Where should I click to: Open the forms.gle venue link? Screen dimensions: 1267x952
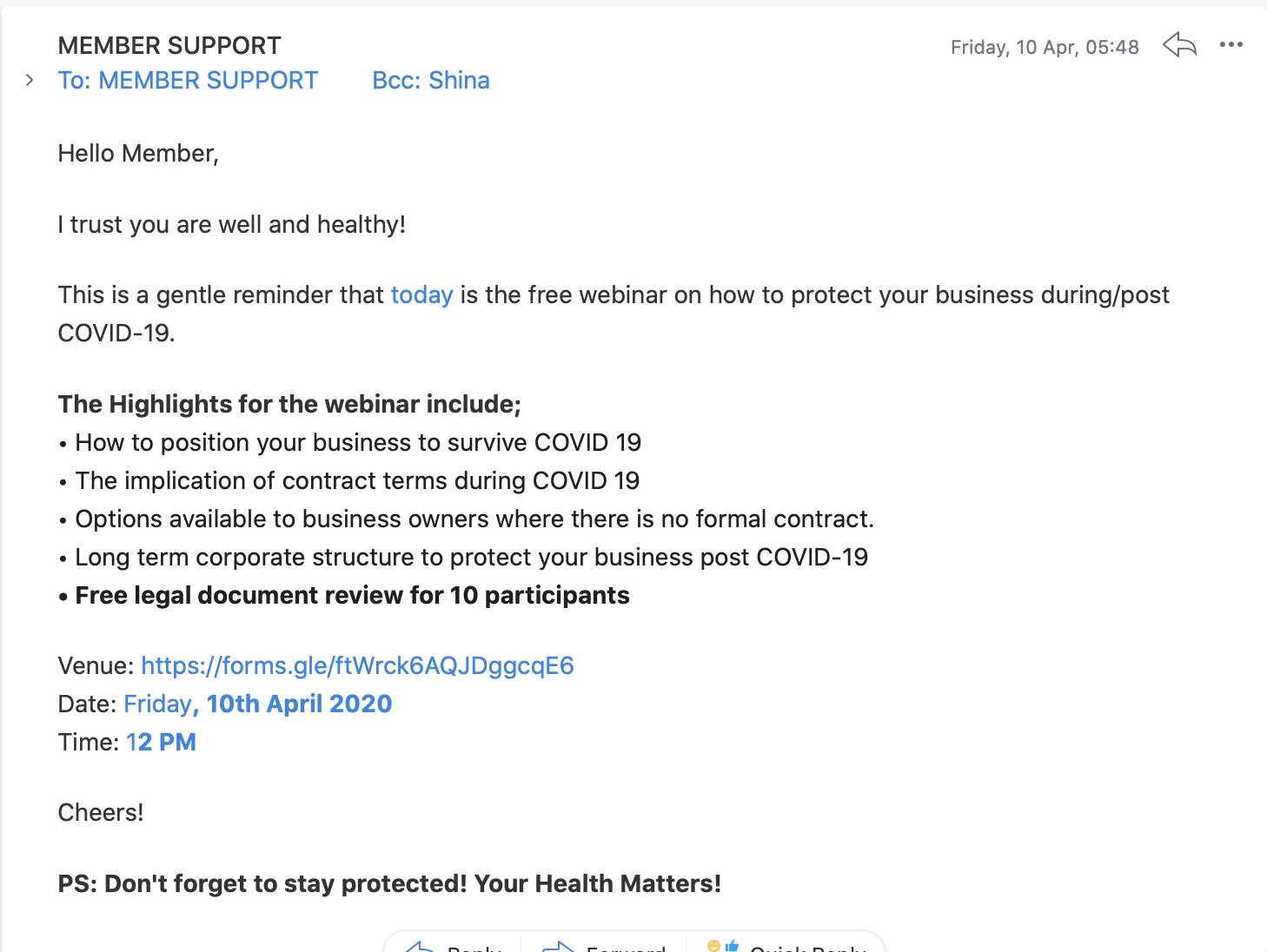(x=357, y=665)
